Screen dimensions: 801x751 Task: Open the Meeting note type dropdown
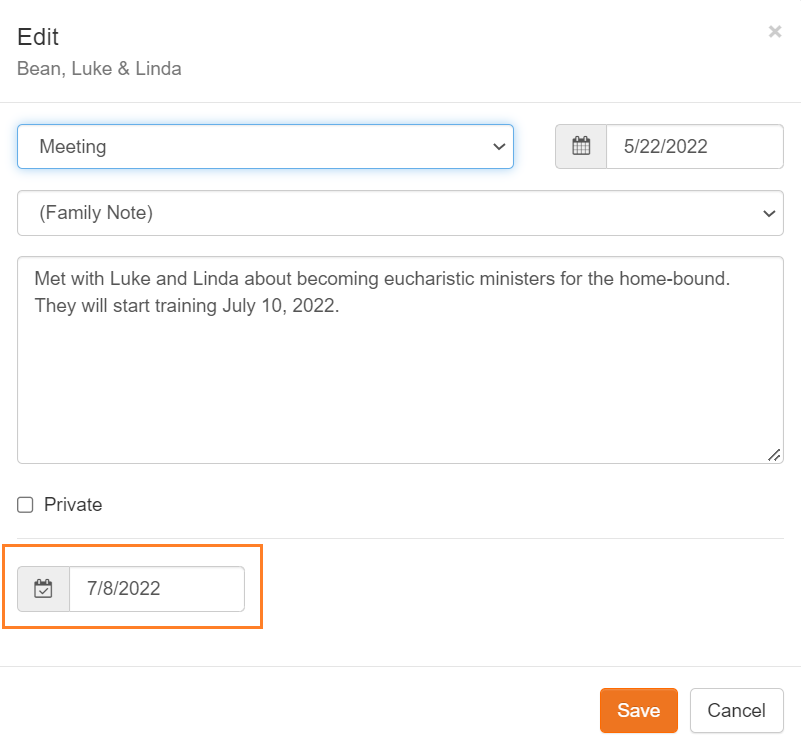[x=265, y=146]
